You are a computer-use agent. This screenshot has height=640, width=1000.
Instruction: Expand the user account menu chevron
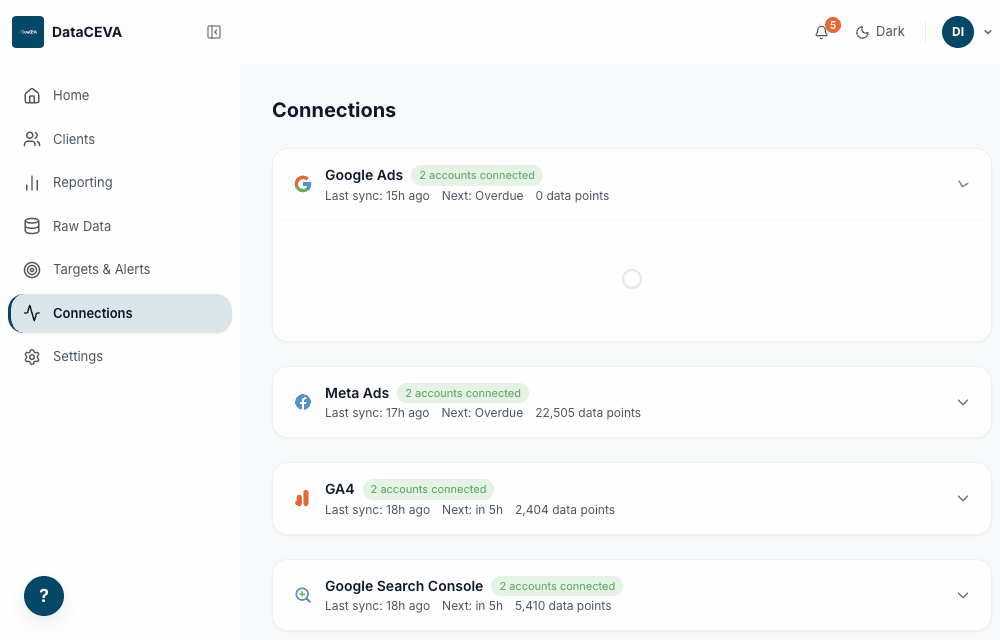click(x=988, y=32)
